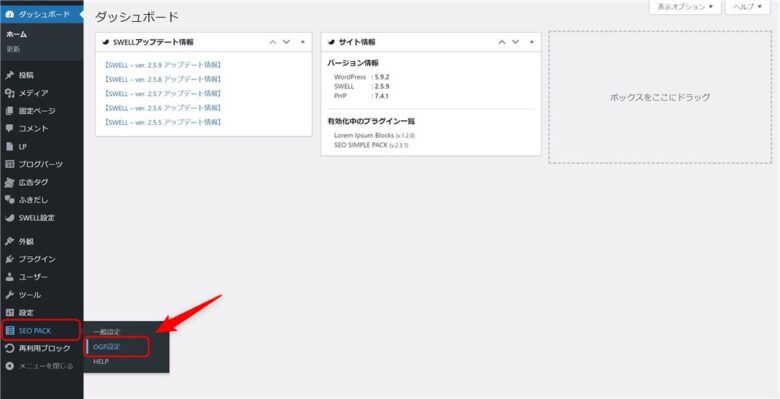Open the 再利用ブロック menu item
Screen dimensions: 780x399
pos(42,348)
